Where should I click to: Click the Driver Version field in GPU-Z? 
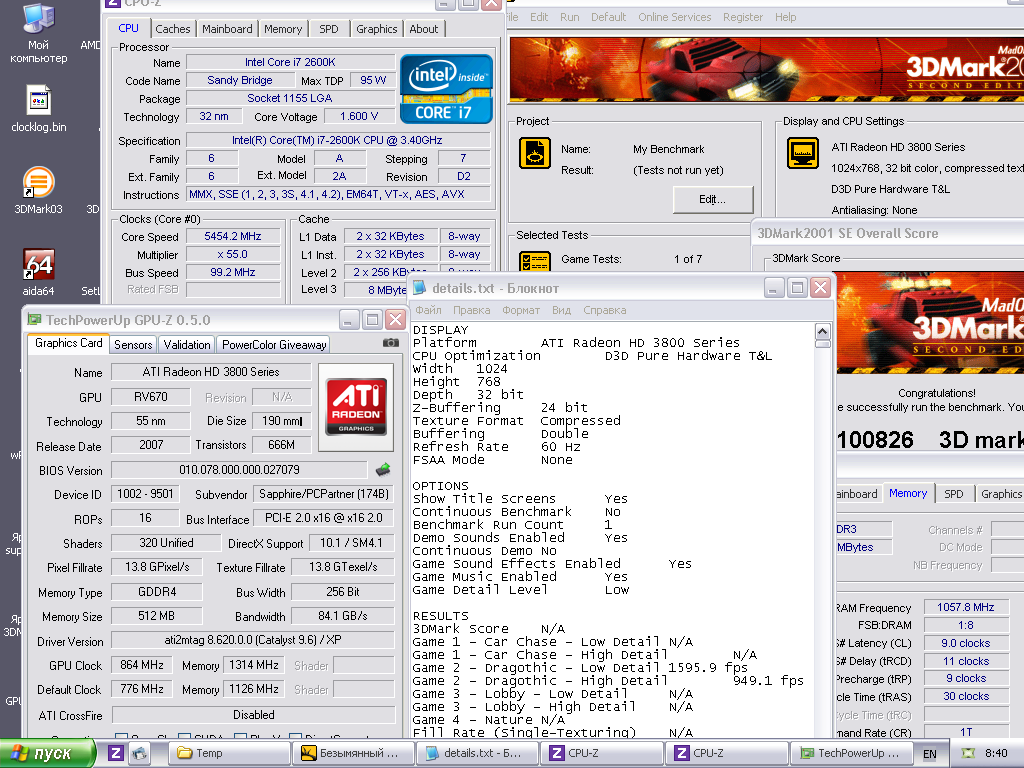tap(253, 640)
